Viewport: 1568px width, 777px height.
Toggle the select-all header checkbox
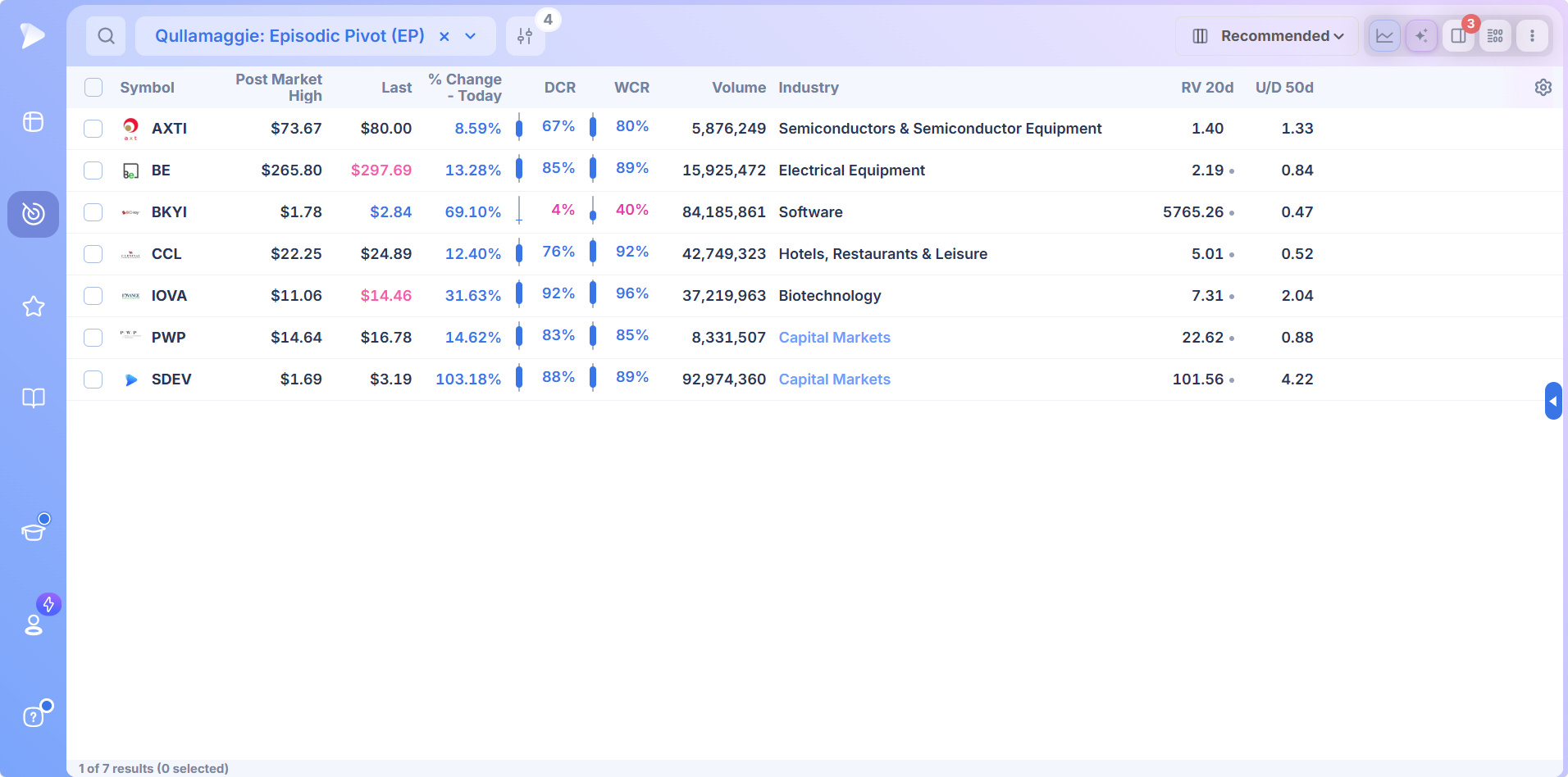click(x=93, y=88)
